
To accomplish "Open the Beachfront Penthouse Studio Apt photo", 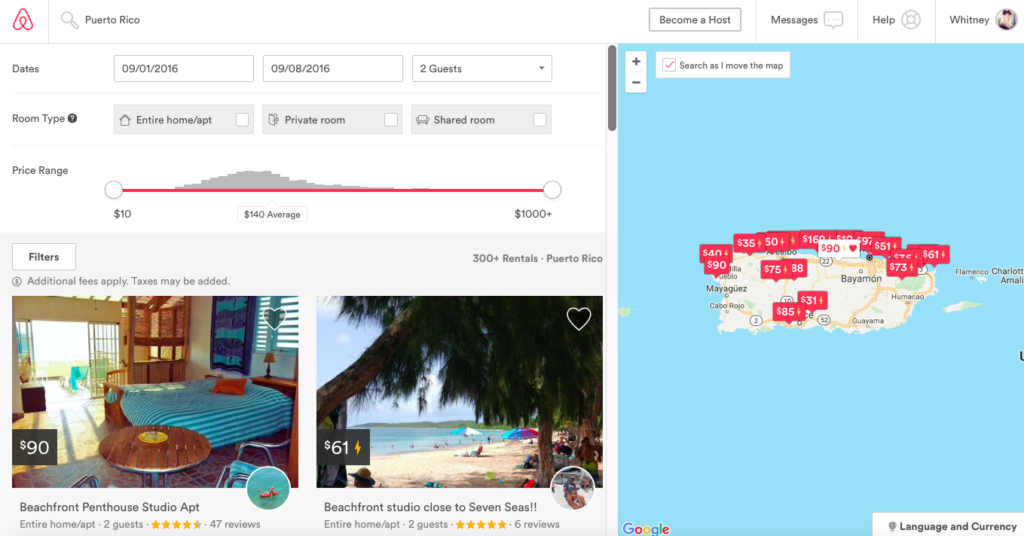I will tap(155, 392).
